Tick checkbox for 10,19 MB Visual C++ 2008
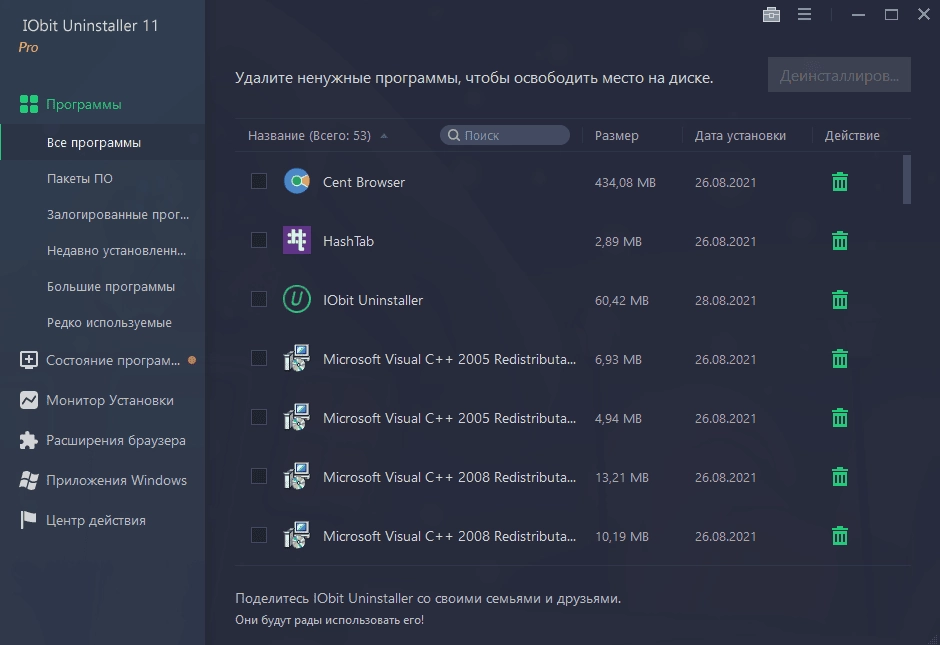The height and width of the screenshot is (645, 940). click(259, 535)
